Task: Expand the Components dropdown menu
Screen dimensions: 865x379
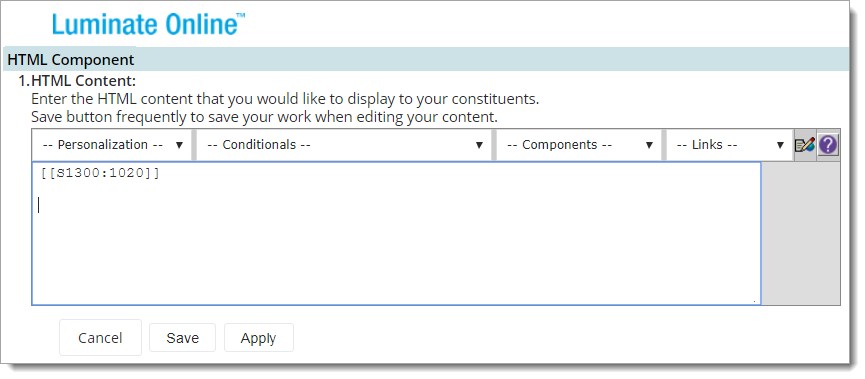Action: 579,145
